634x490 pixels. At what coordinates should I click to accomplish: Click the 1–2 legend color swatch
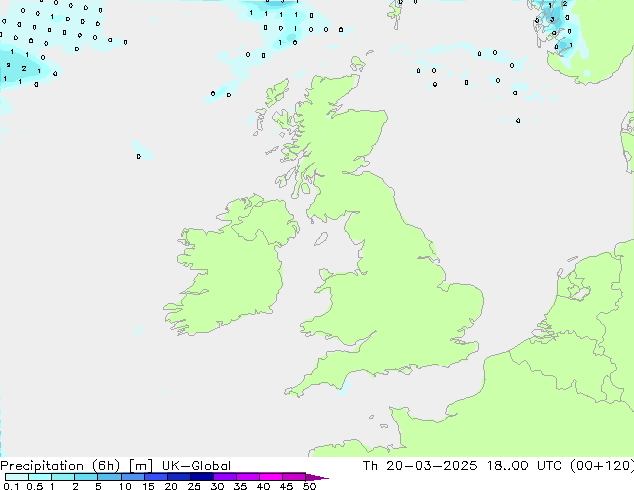[63, 477]
